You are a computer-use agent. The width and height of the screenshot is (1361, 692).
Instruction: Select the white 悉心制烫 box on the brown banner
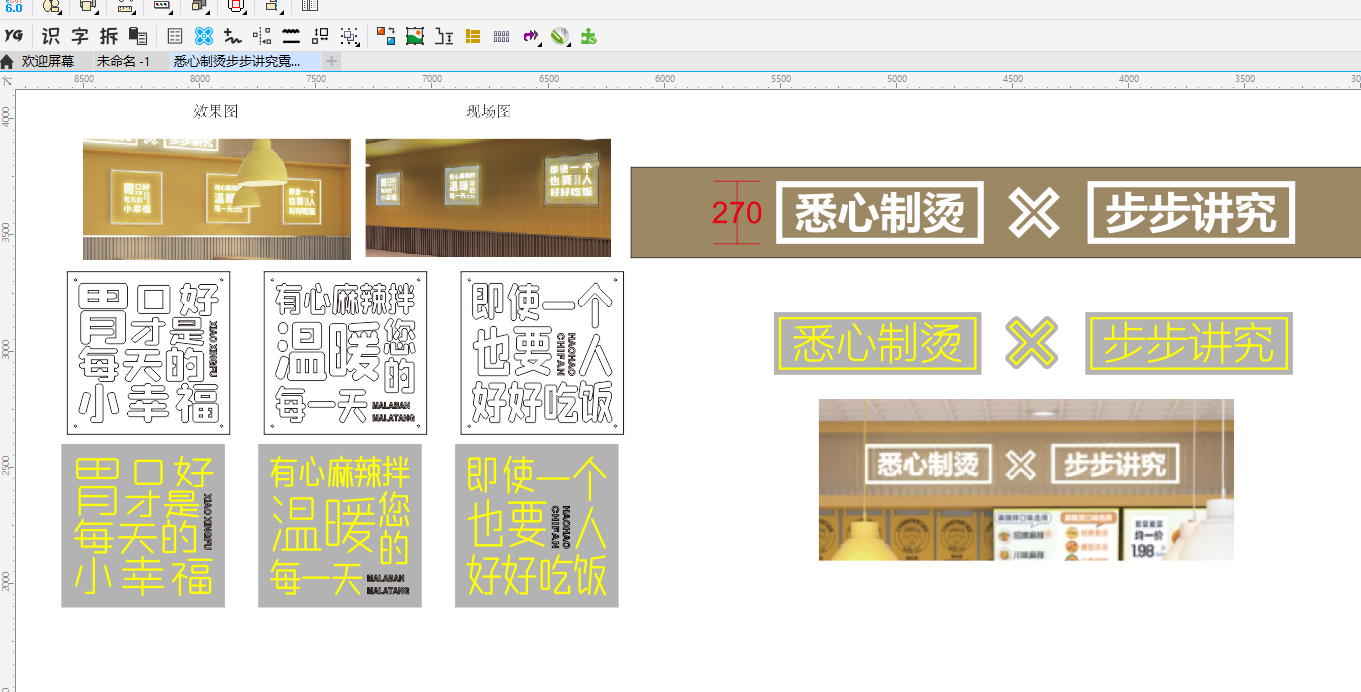click(x=880, y=213)
